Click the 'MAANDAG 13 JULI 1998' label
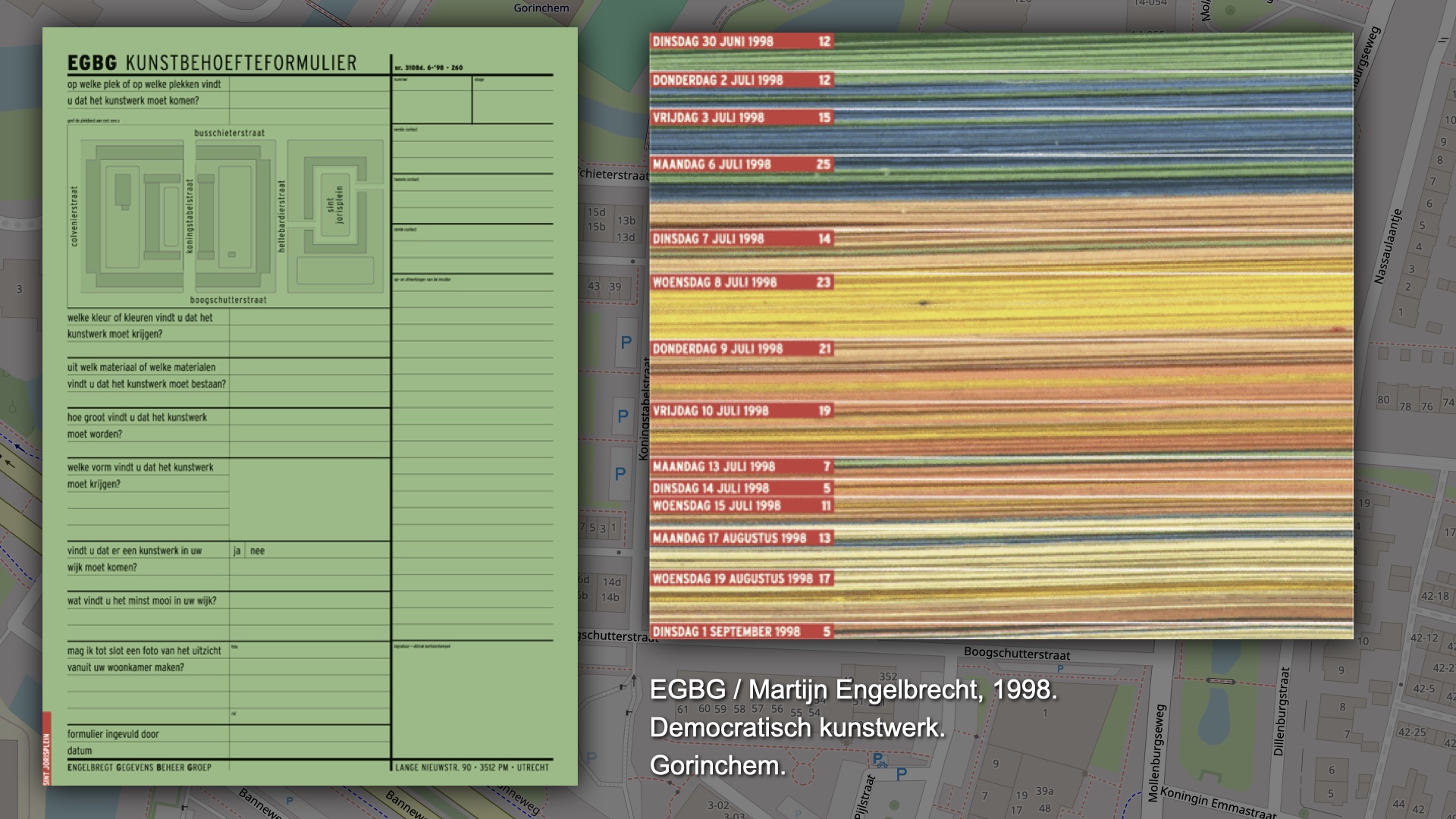The image size is (1456, 819). (x=742, y=466)
